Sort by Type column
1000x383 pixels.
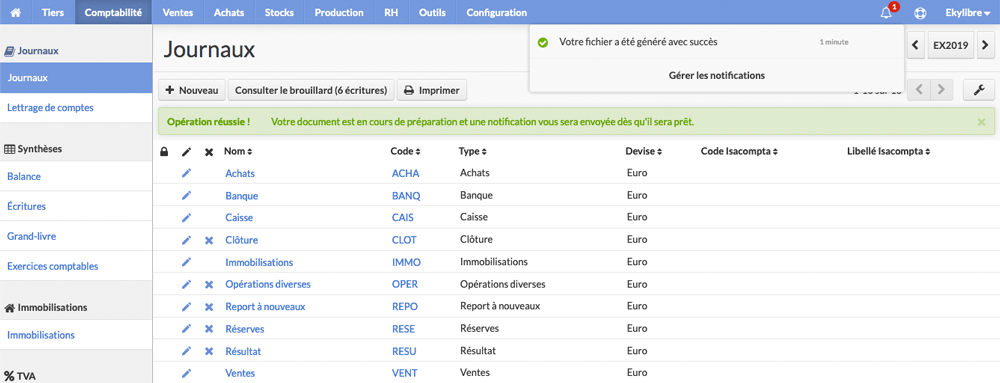(472, 152)
